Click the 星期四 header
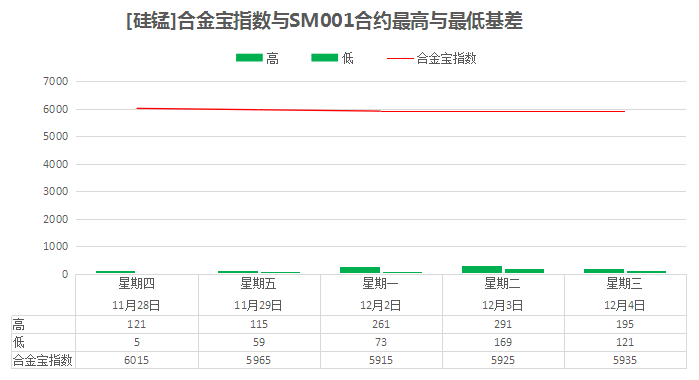699x380 pixels. pyautogui.click(x=136, y=283)
